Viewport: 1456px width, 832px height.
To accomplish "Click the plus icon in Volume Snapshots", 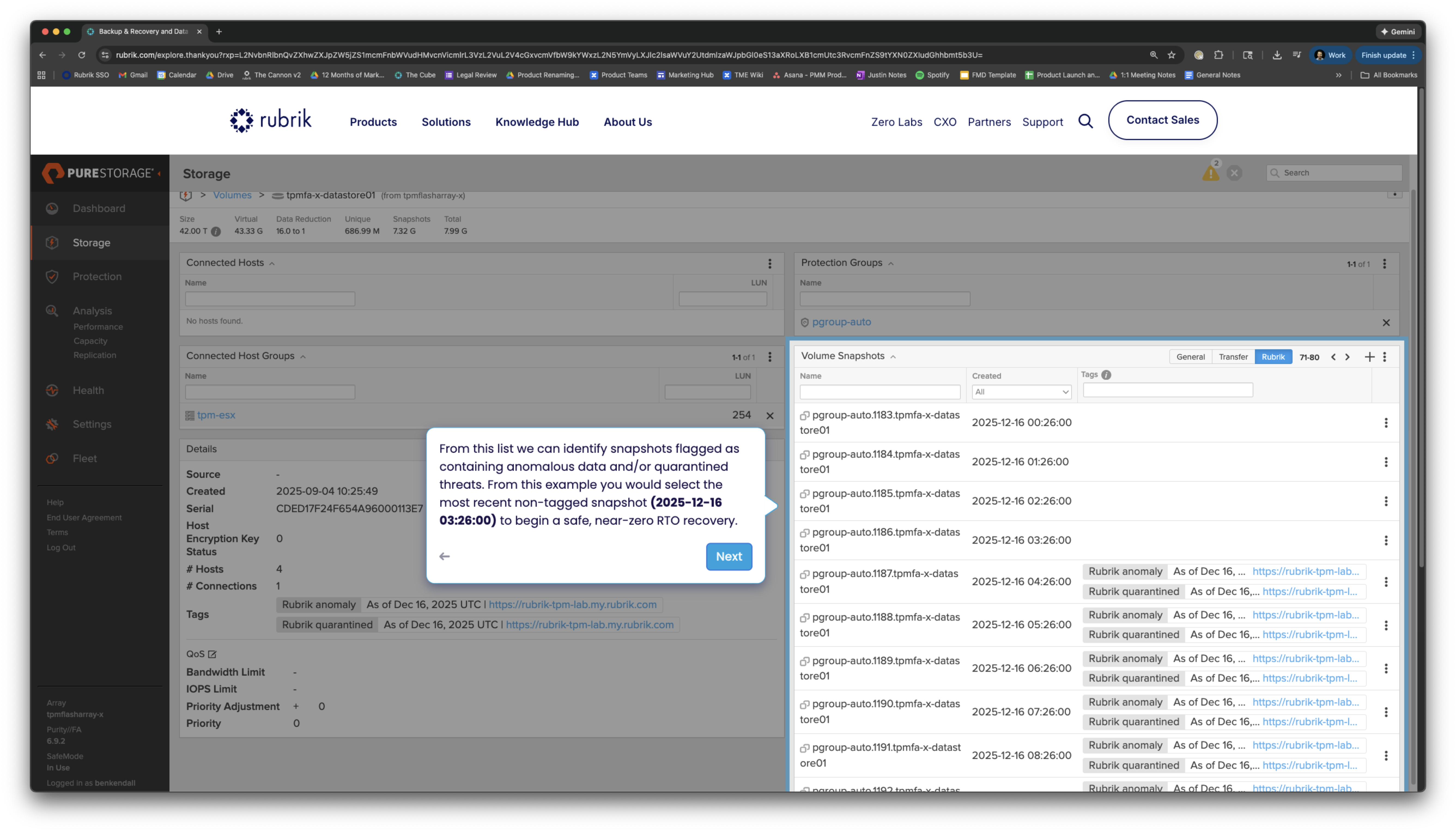I will [x=1369, y=357].
